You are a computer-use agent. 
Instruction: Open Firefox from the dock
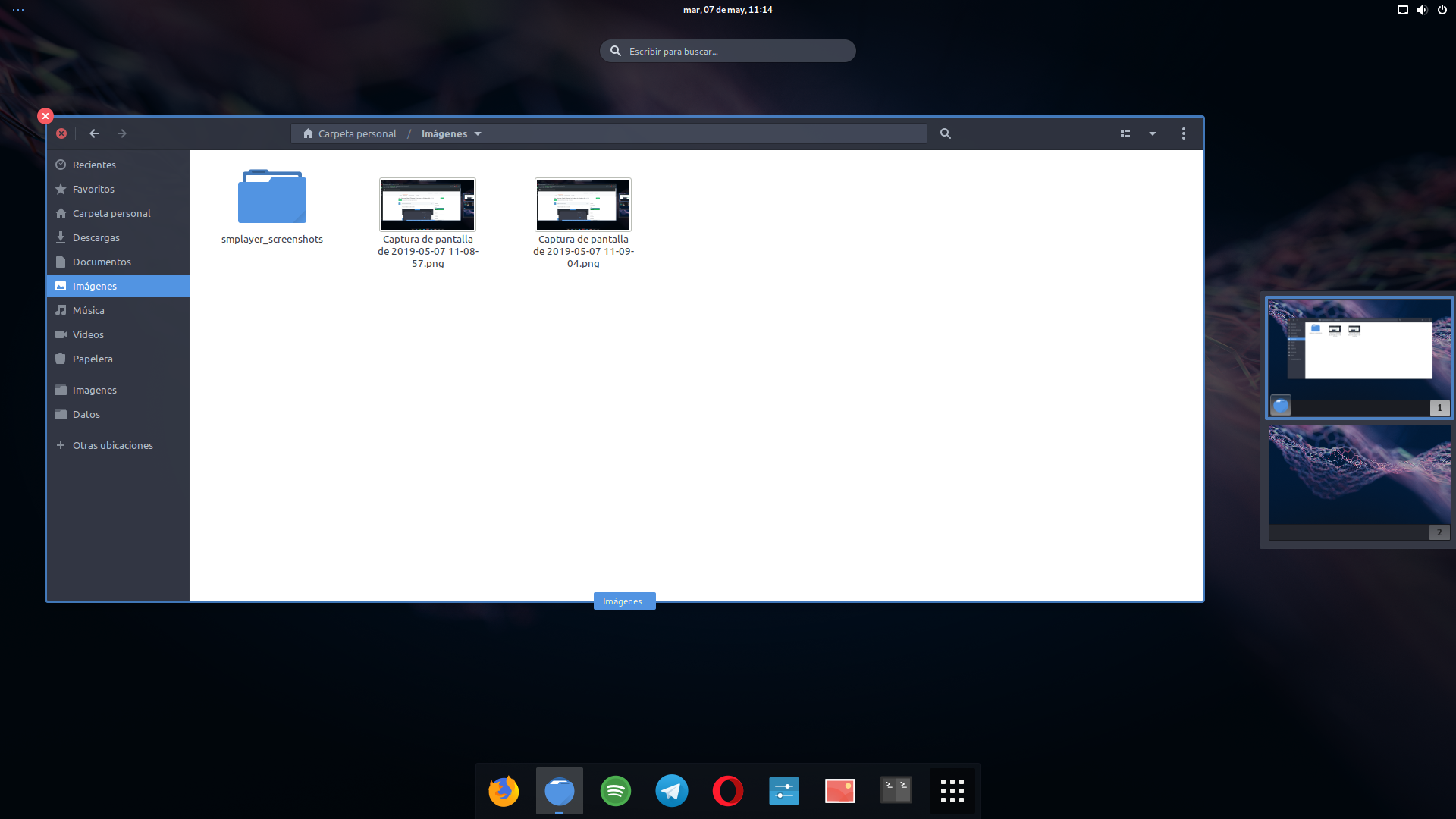(x=504, y=791)
